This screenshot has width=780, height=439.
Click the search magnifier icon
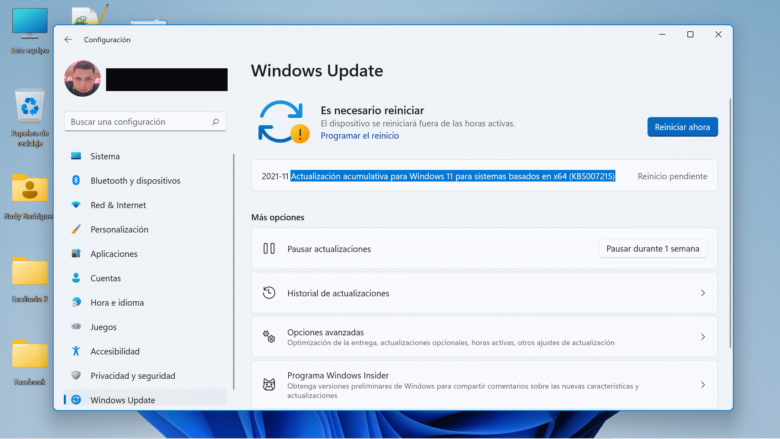click(x=215, y=122)
